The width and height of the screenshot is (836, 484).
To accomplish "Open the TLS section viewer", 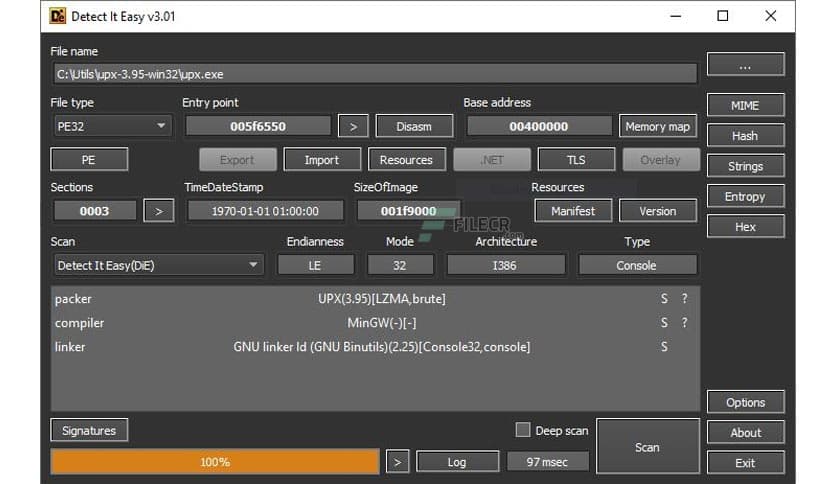I will coord(576,160).
